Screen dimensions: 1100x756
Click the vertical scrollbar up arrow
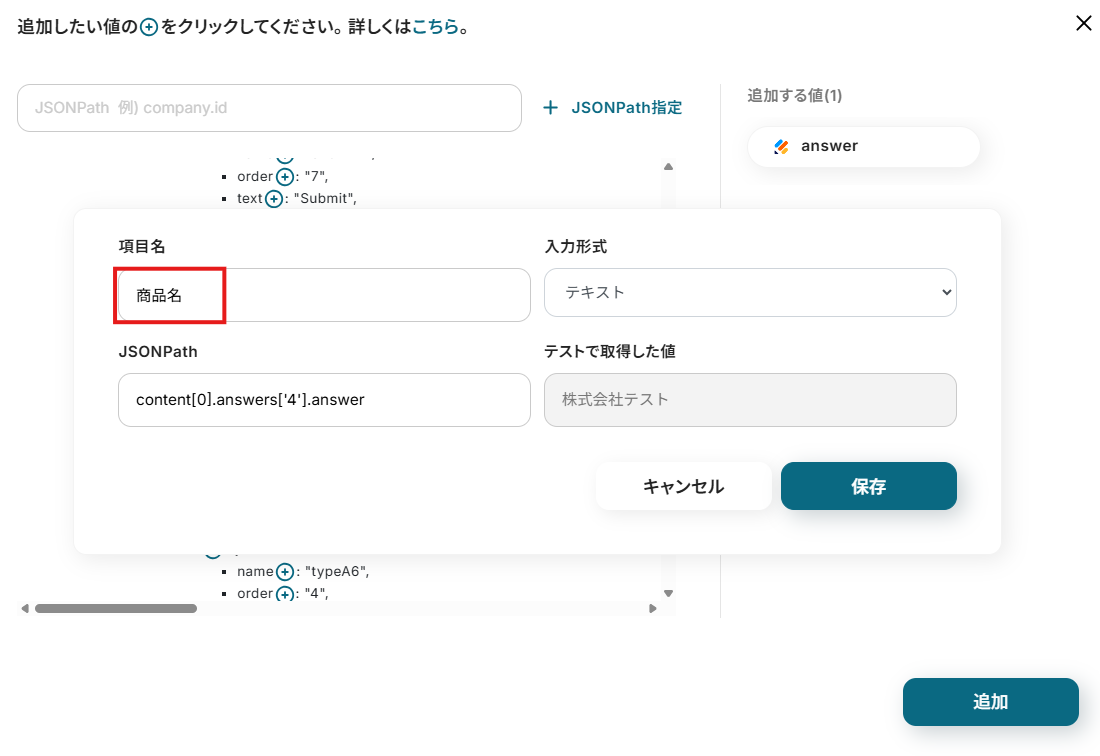669,167
